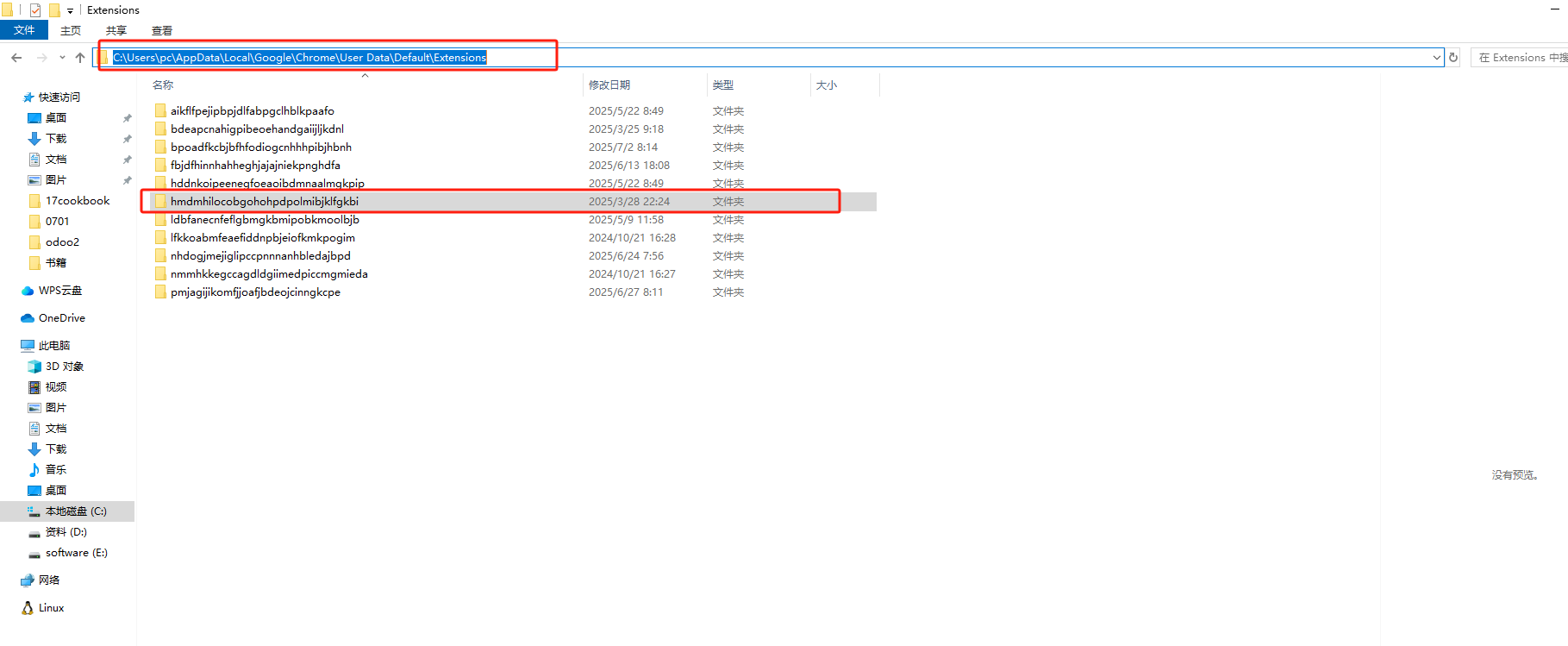Image resolution: width=1568 pixels, height=646 pixels.
Task: Select folder hmdmhilocobgohohpdpolmibjklfgkbi
Action: [x=265, y=201]
